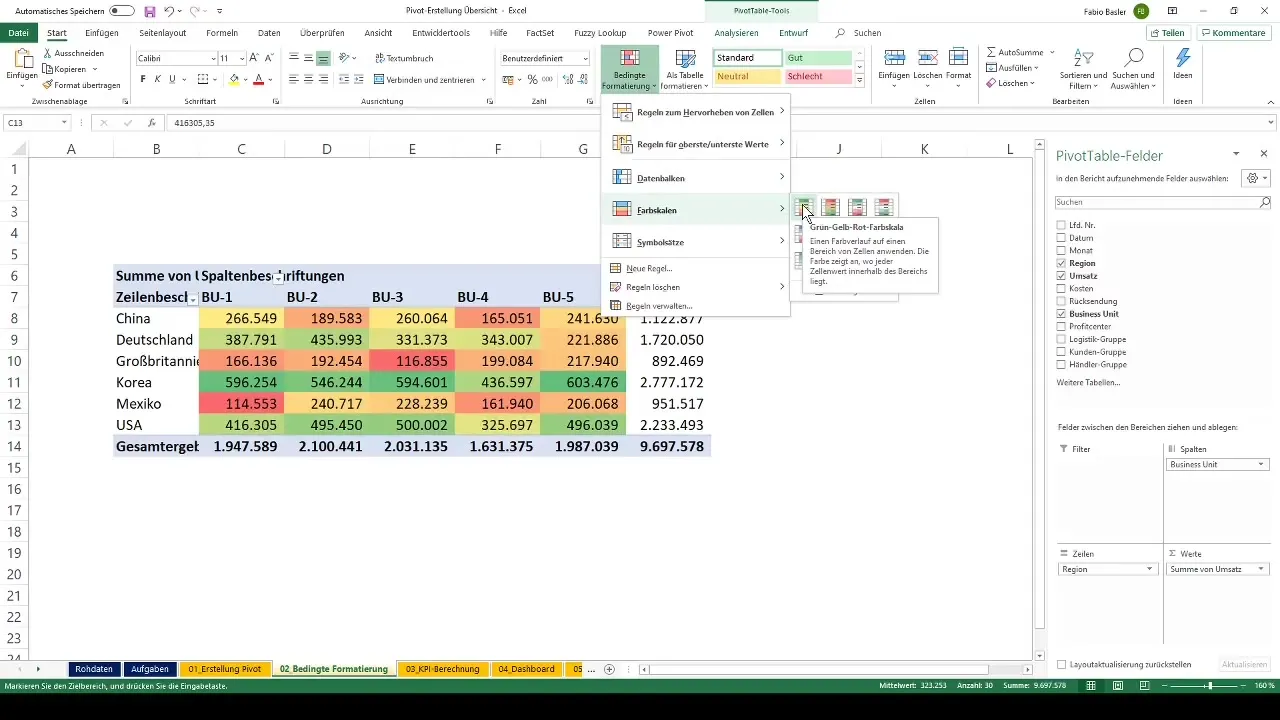Viewport: 1280px width, 720px height.
Task: Open number format Benutzerdefiniert dropdown
Action: click(585, 58)
